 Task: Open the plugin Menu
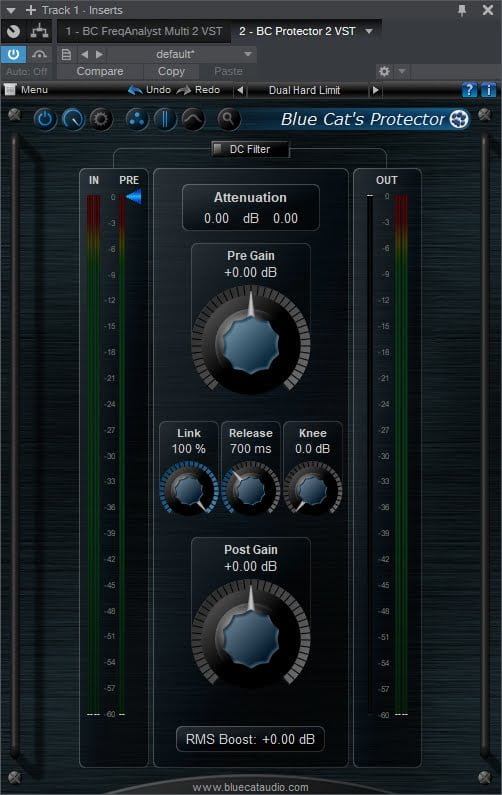26,90
